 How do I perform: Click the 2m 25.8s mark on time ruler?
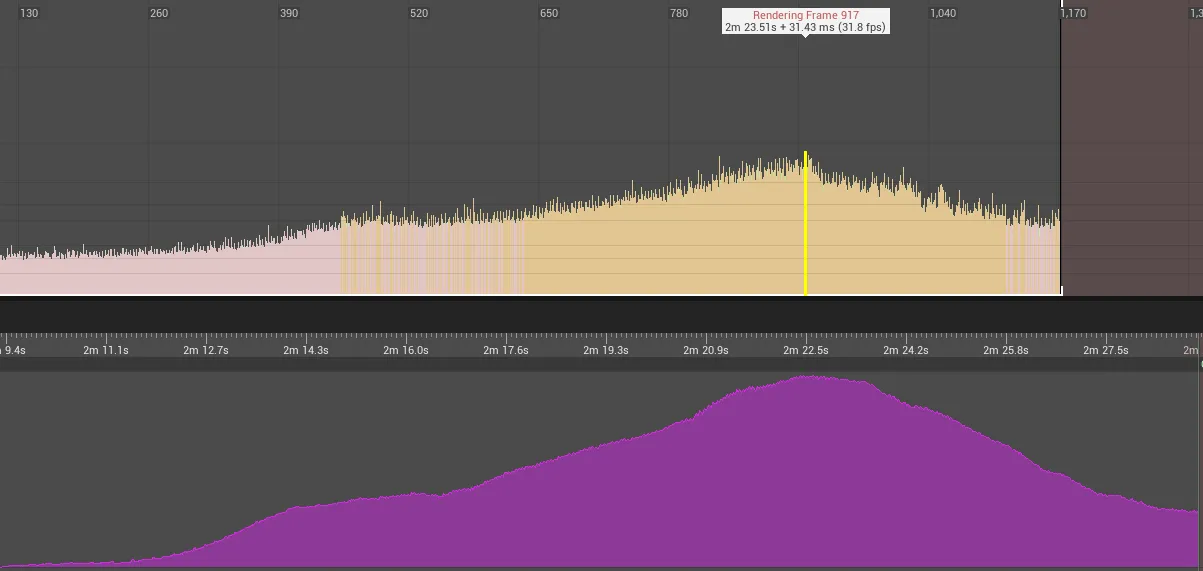tap(1006, 351)
